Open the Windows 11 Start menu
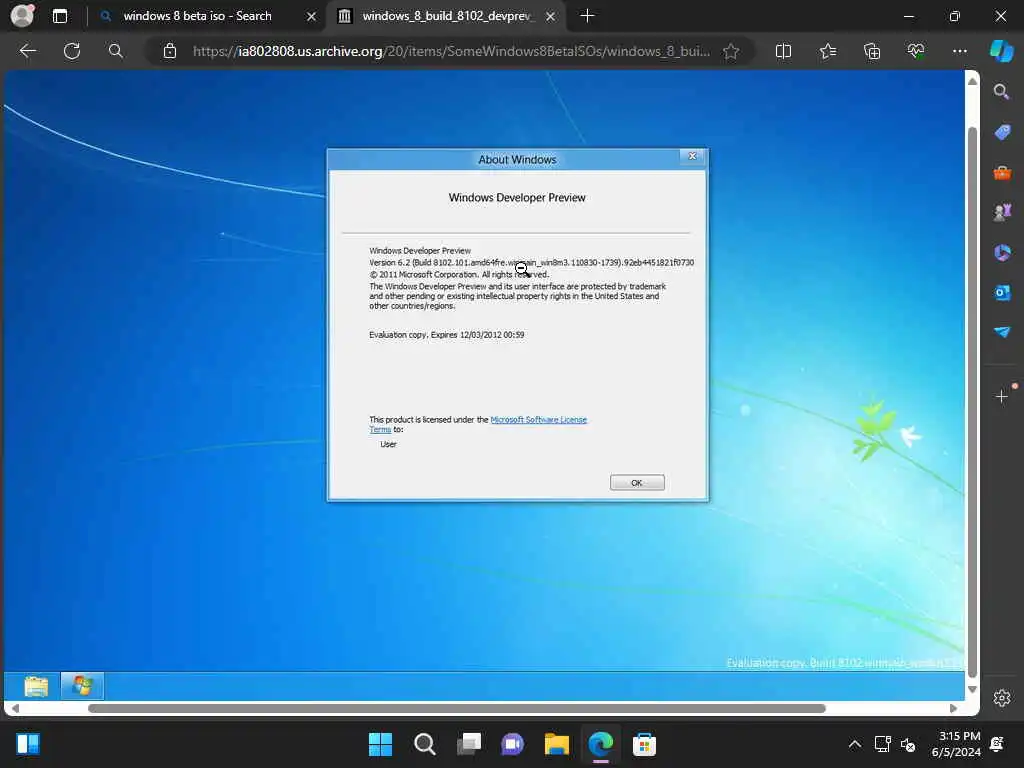This screenshot has height=768, width=1024. point(380,744)
